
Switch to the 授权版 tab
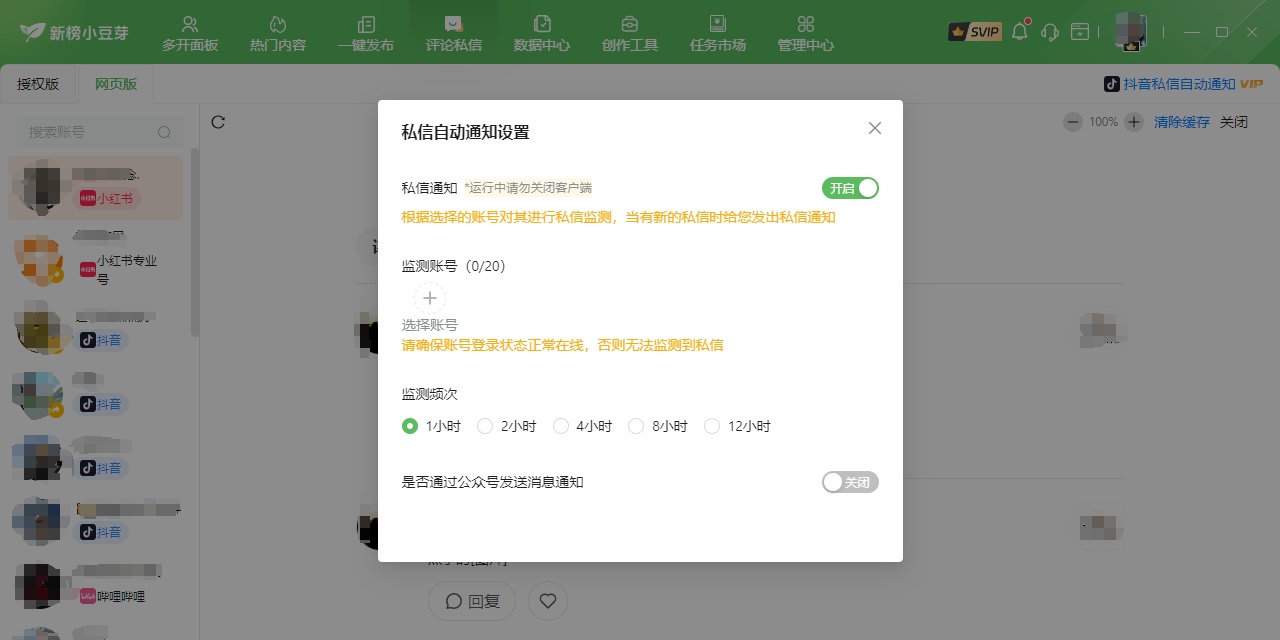click(x=38, y=84)
